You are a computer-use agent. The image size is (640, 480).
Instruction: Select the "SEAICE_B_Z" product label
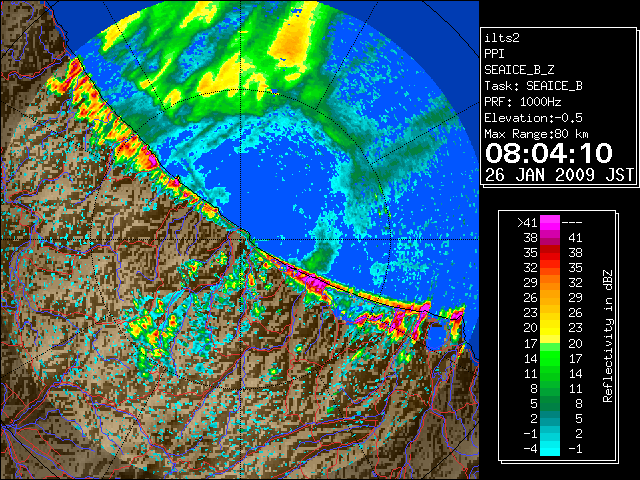point(519,70)
